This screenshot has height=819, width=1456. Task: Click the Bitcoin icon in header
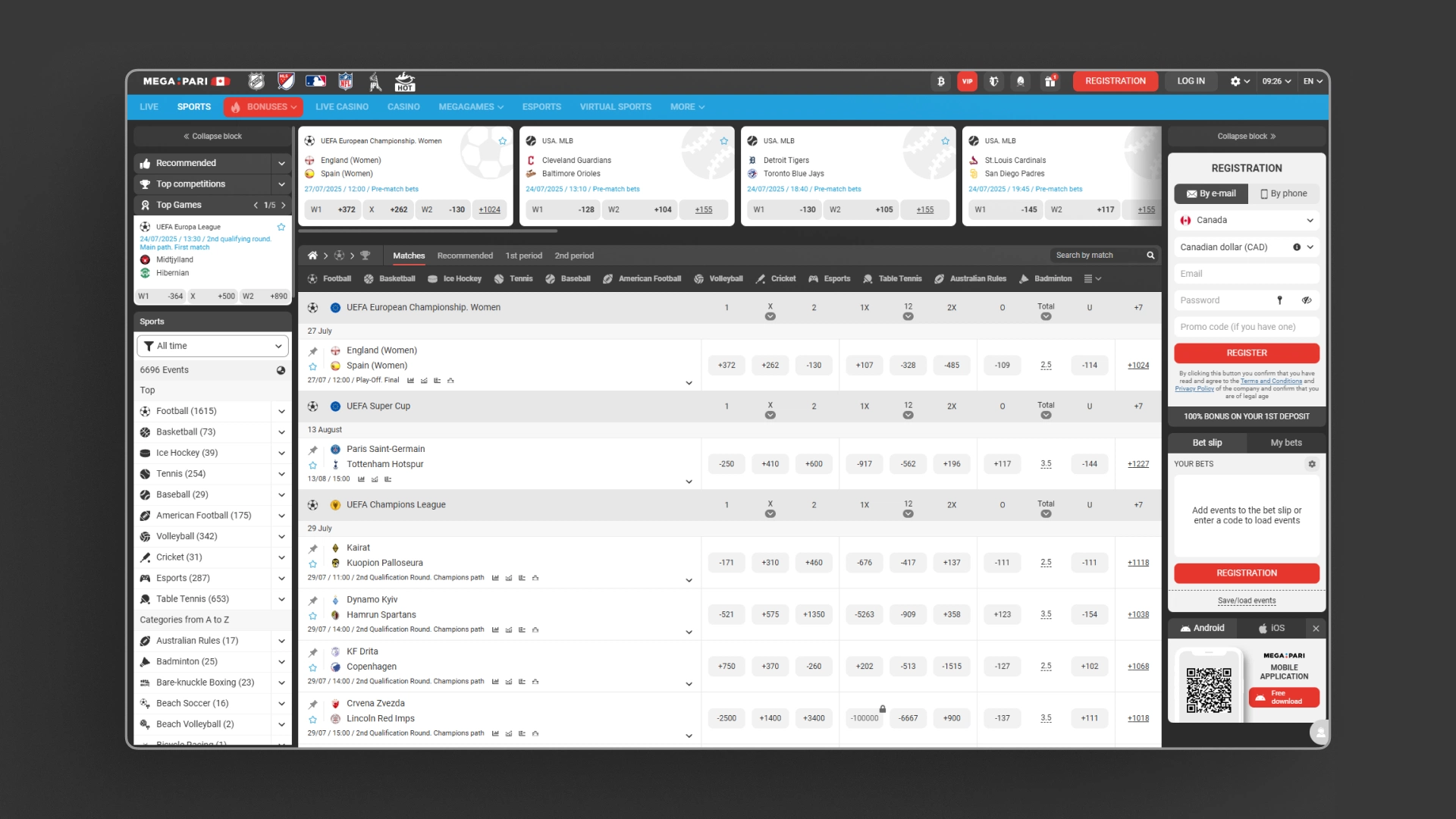tap(941, 81)
